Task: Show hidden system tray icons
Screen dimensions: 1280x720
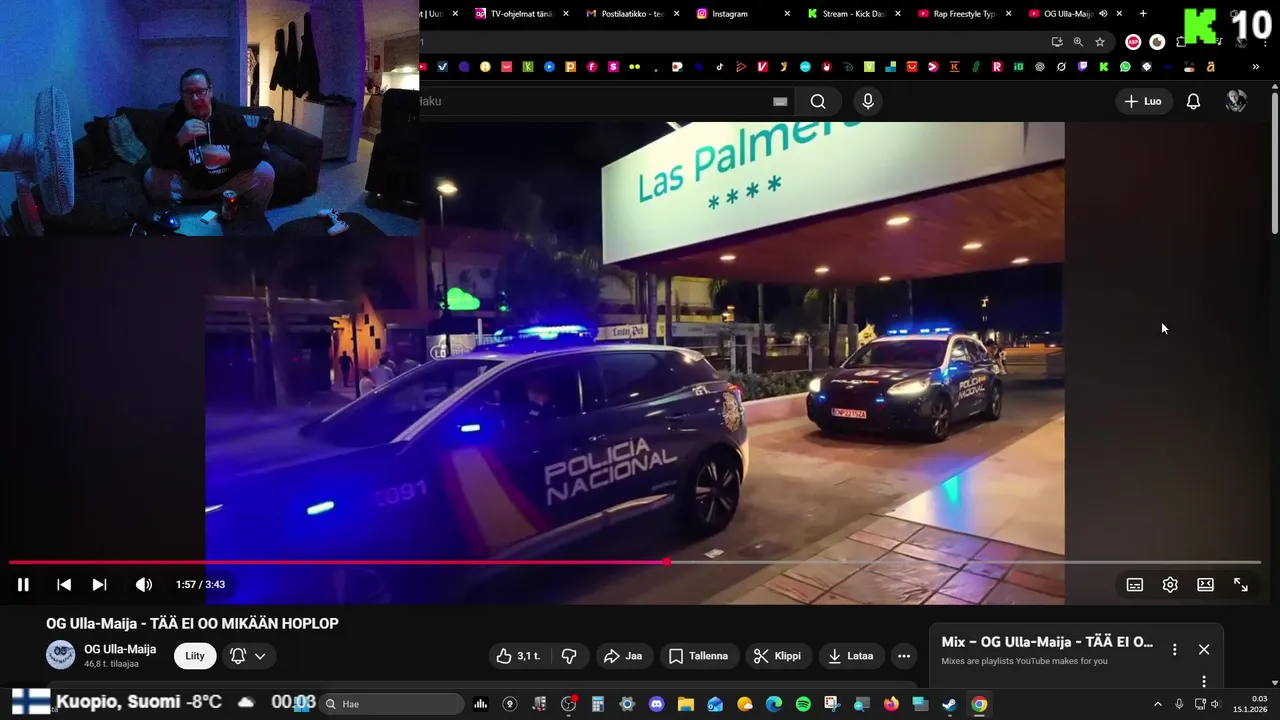Action: point(1157,704)
